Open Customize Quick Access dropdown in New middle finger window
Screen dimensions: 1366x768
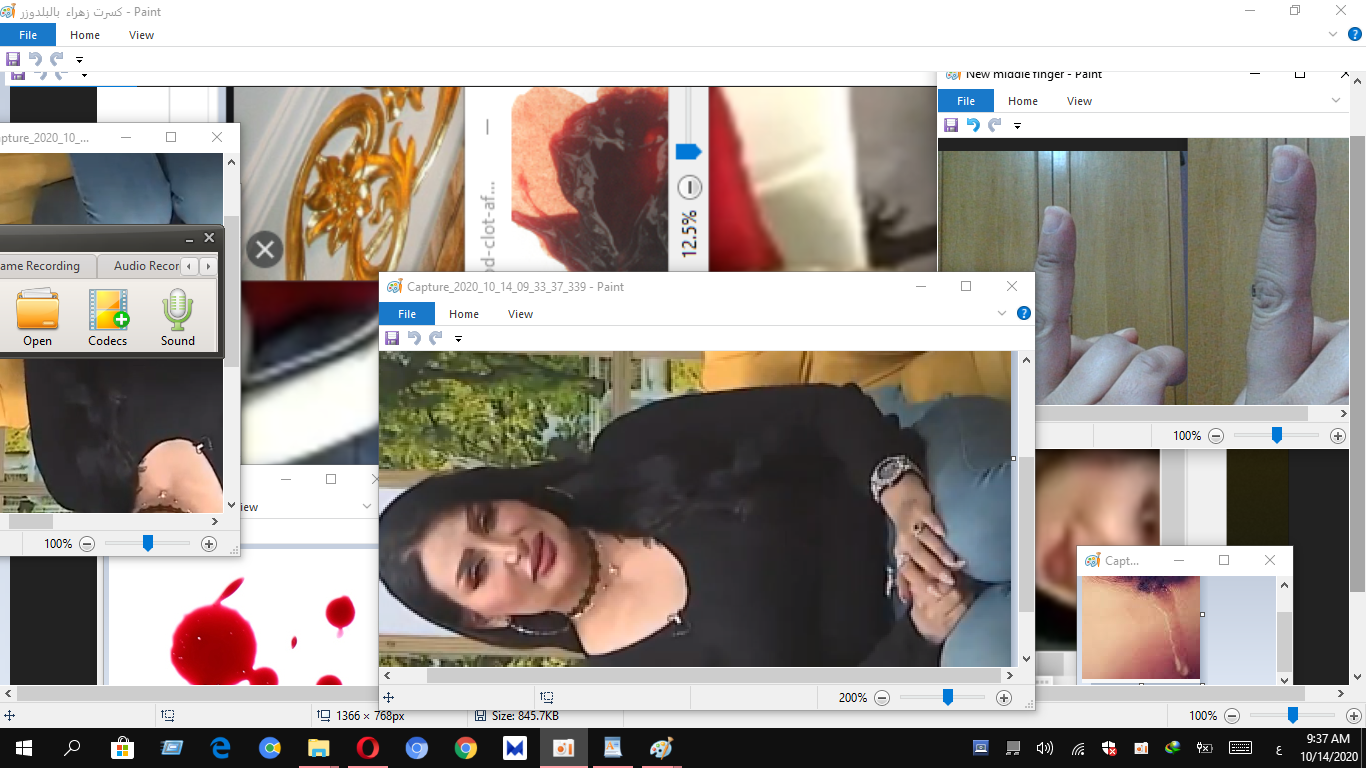click(x=1017, y=126)
